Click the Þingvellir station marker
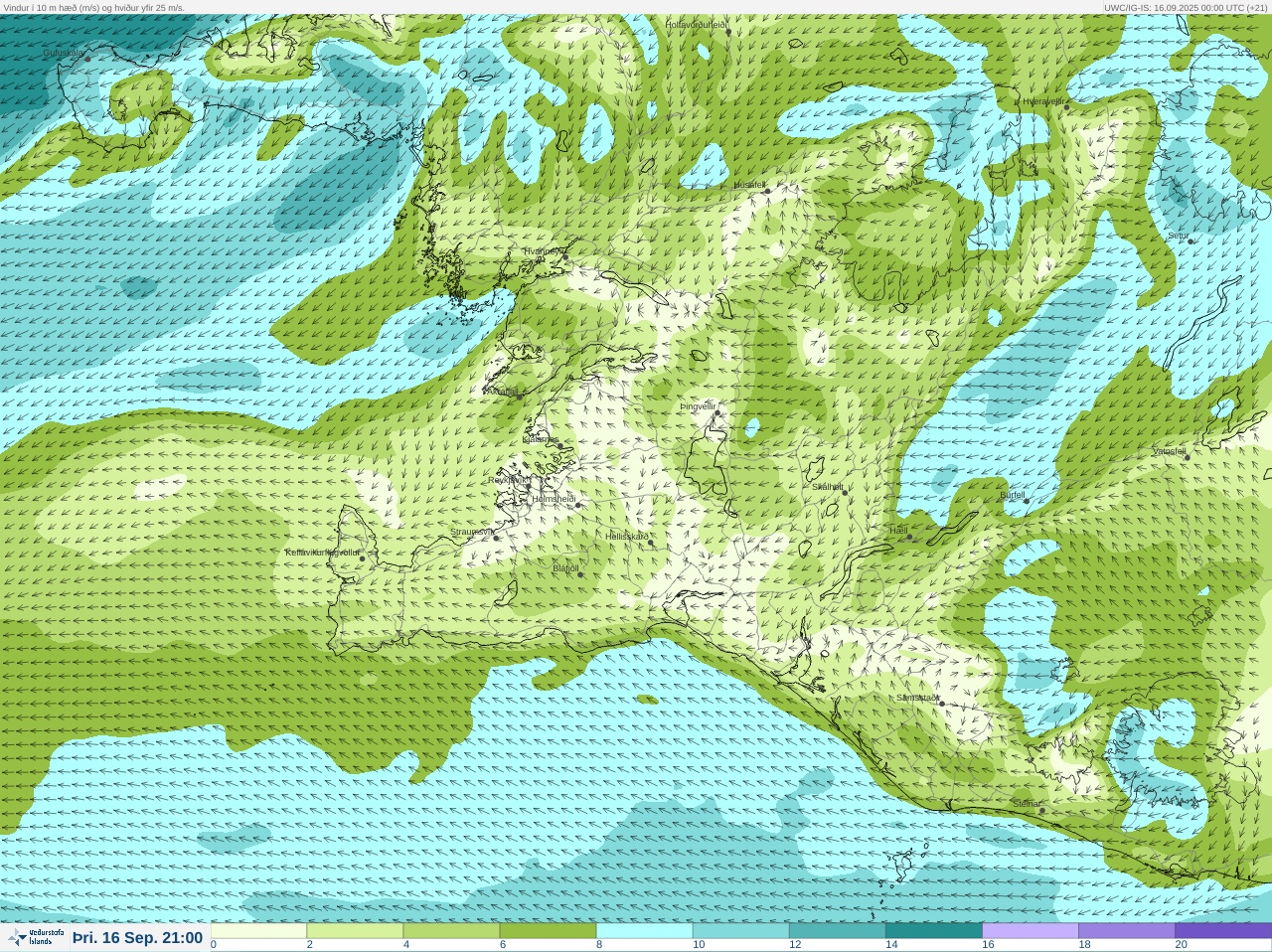The height and width of the screenshot is (952, 1272). click(x=716, y=412)
